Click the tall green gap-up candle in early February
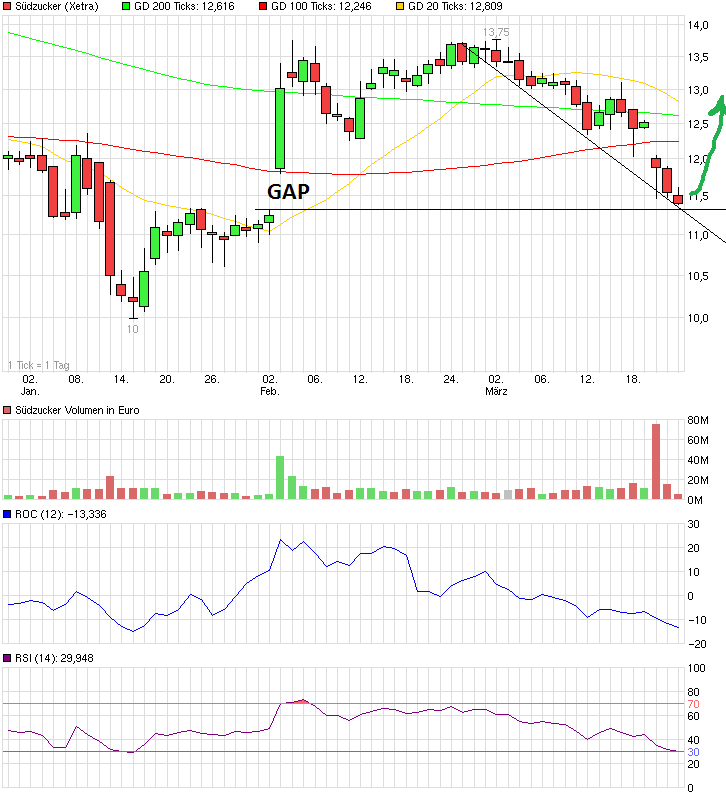726x796 pixels. (280, 128)
